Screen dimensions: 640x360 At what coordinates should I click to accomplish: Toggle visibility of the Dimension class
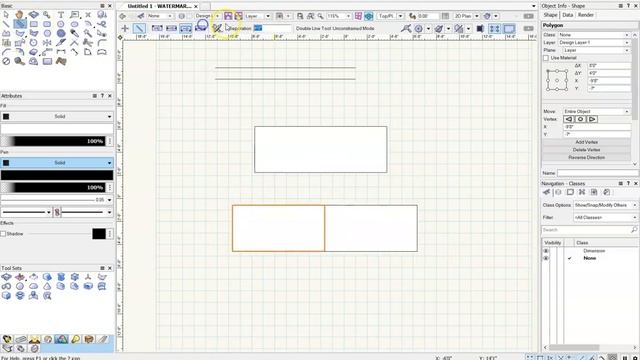pos(546,251)
